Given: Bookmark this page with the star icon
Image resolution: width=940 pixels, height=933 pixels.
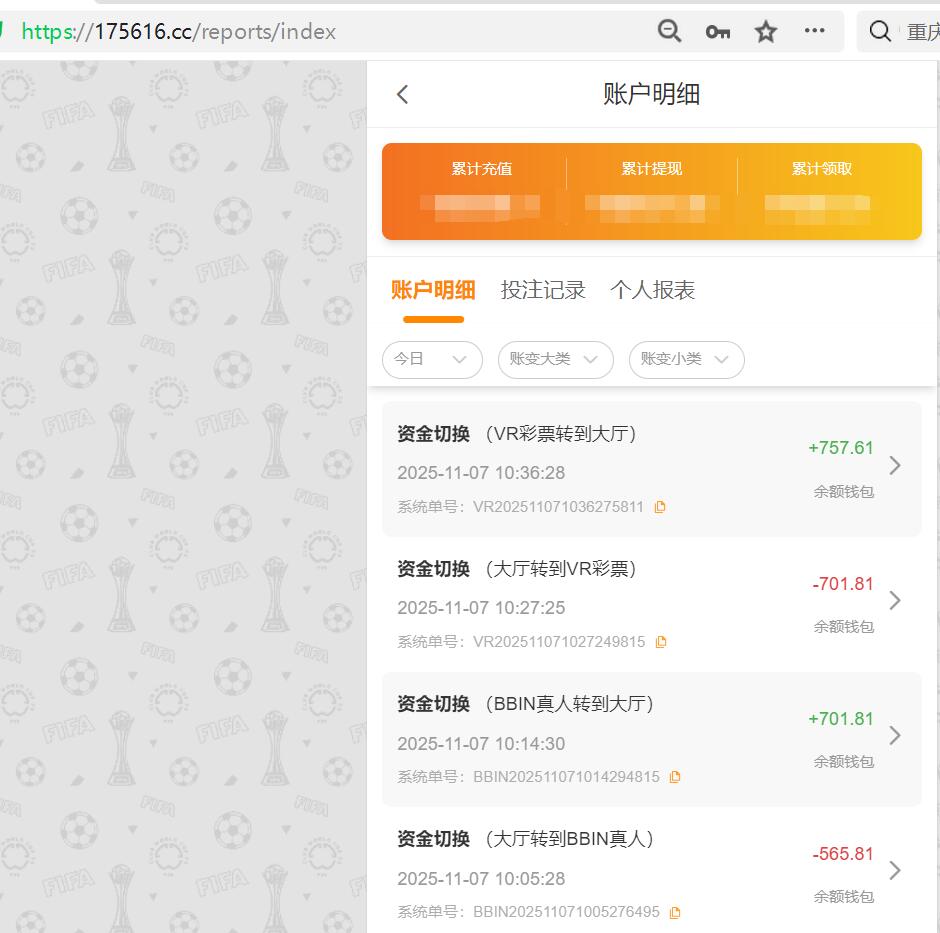Looking at the screenshot, I should [x=765, y=31].
